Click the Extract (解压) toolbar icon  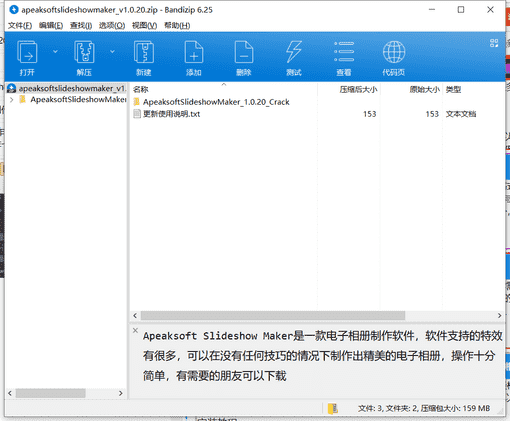click(84, 52)
